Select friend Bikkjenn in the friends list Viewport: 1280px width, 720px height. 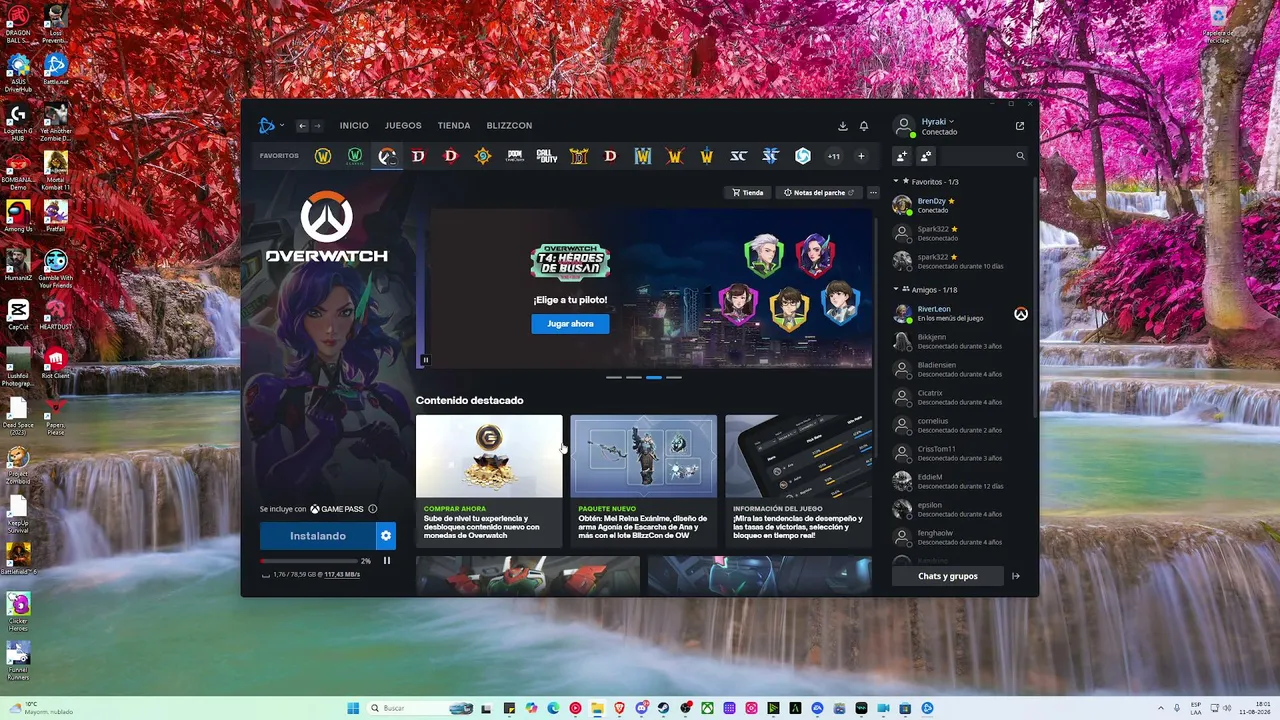(960, 341)
